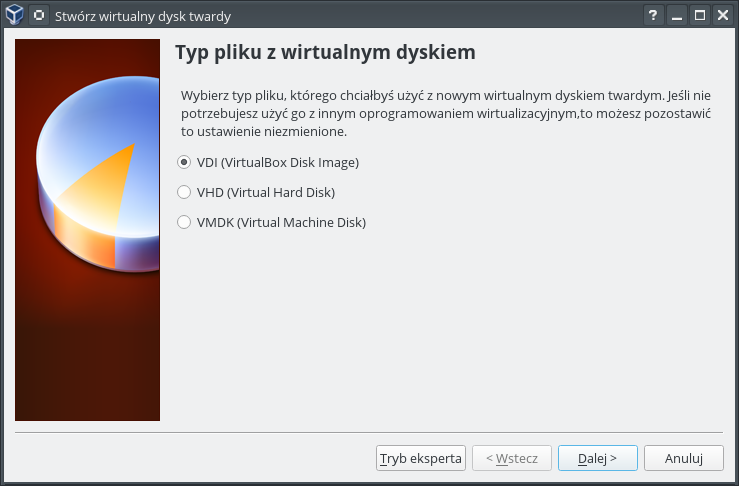Click the "Stwórz wirtualny dysk twardy" title bar
This screenshot has width=739, height=486.
[x=300, y=15]
